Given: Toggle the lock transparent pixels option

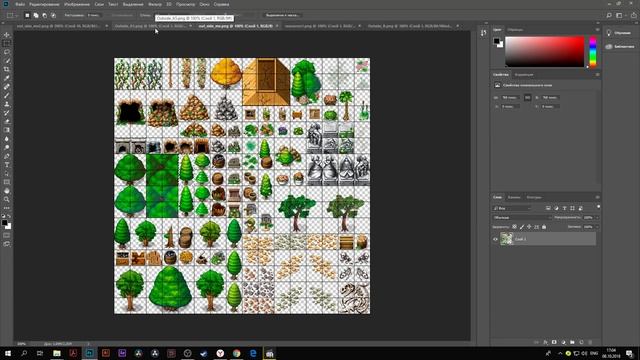Looking at the screenshot, I should [x=514, y=227].
